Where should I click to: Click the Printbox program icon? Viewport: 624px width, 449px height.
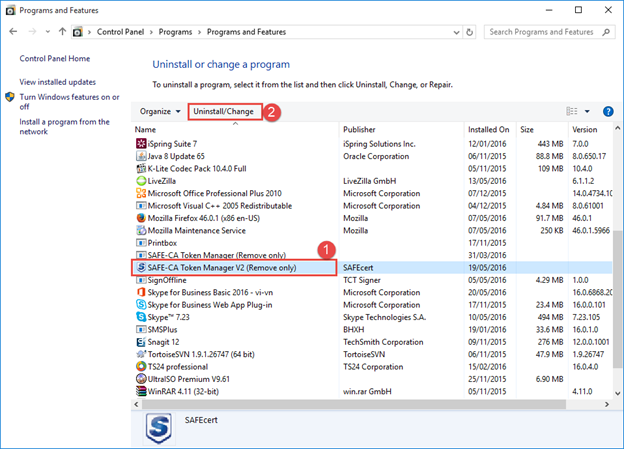click(x=141, y=242)
